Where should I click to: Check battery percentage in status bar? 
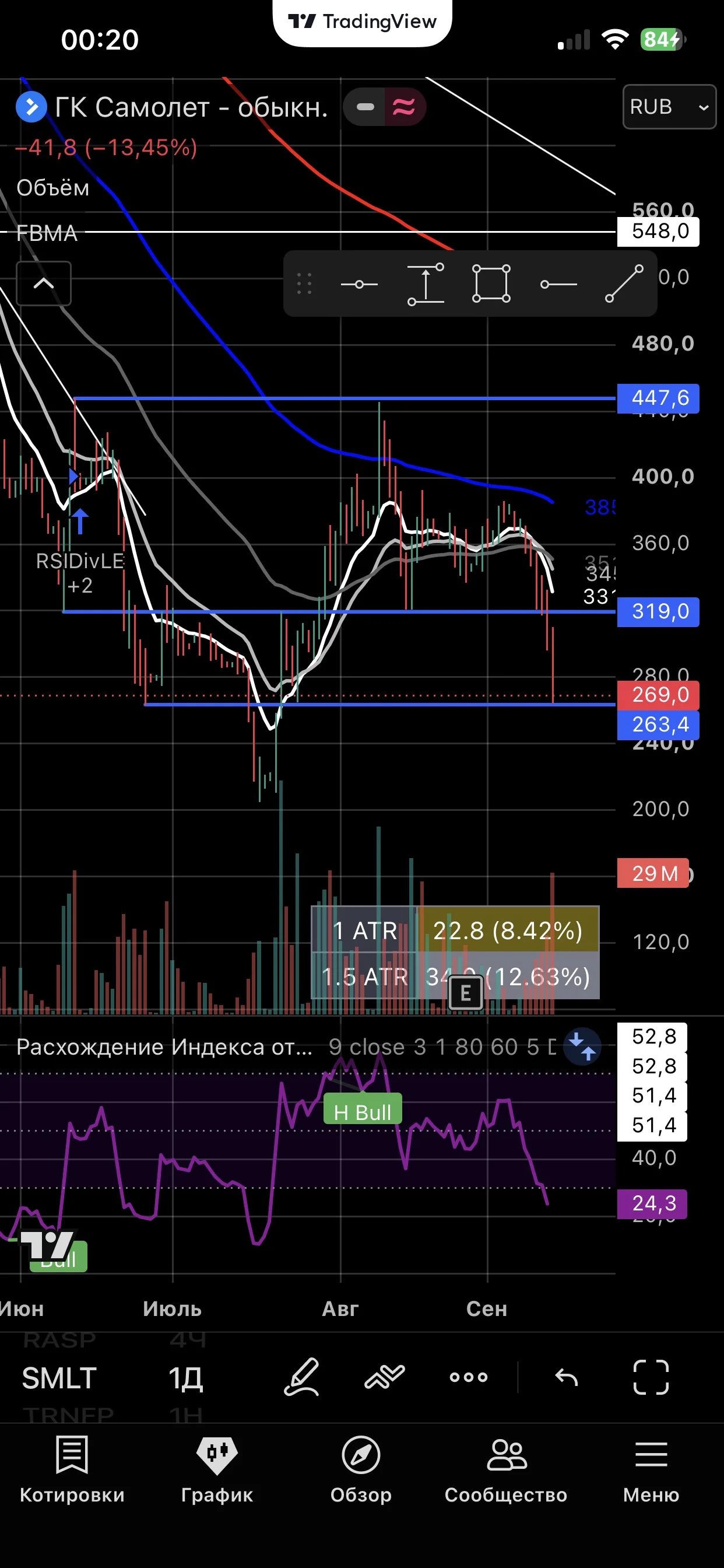pos(663,40)
